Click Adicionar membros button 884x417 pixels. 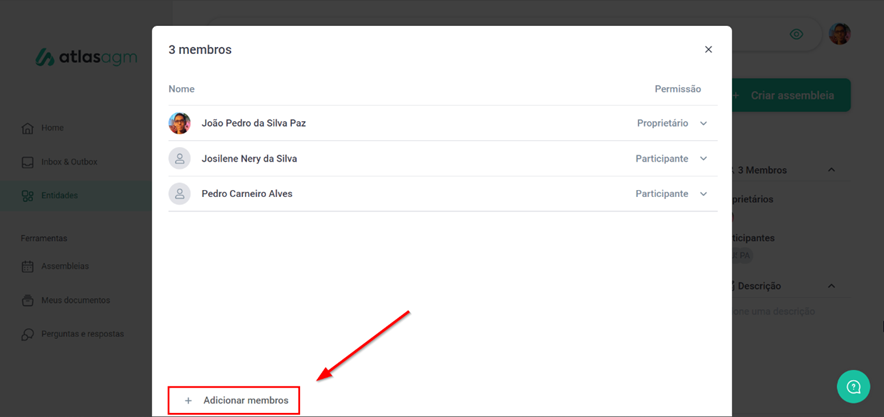click(x=235, y=400)
